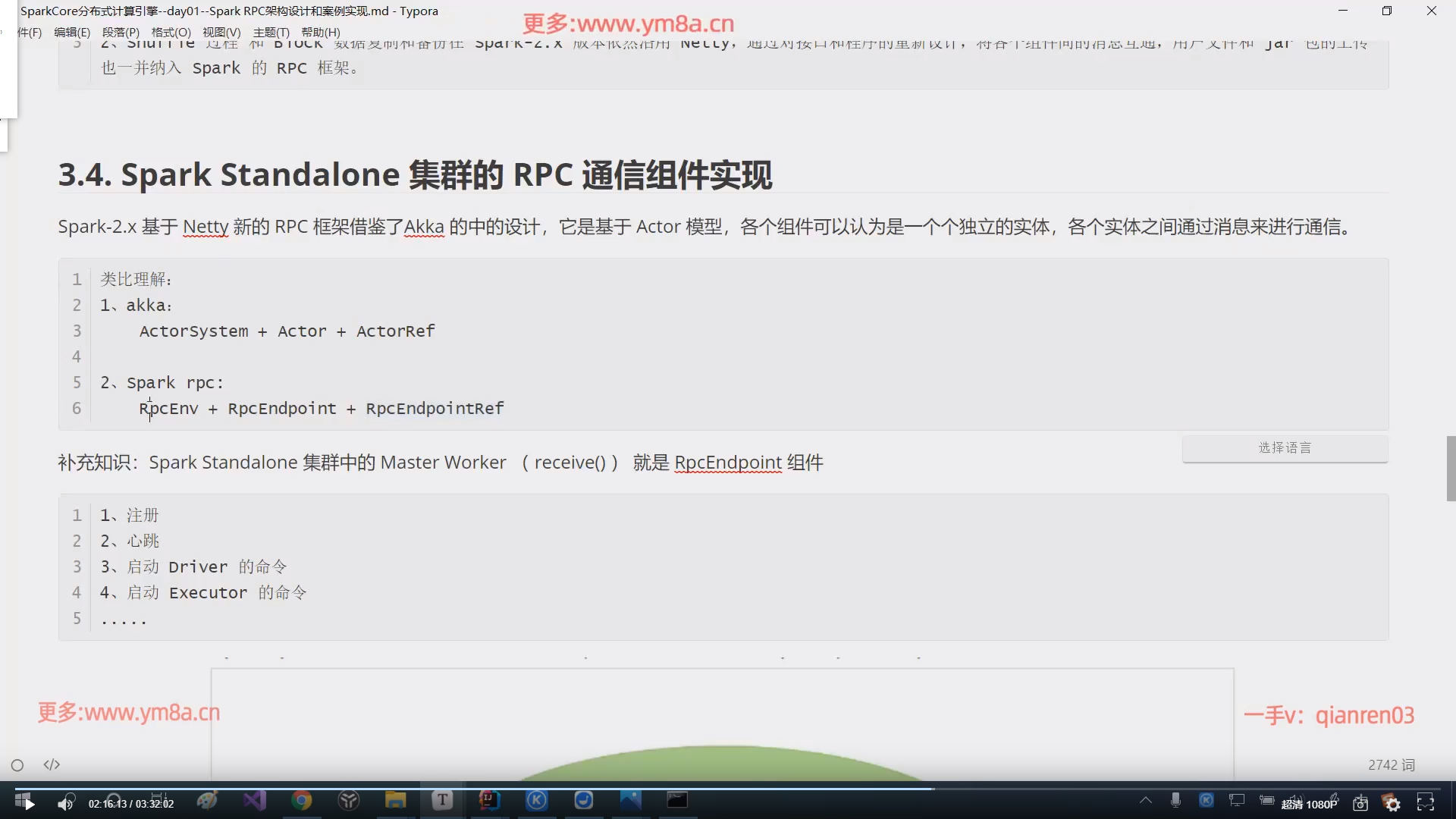The height and width of the screenshot is (819, 1456).
Task: Mute audio via the speaker icon
Action: click(x=66, y=802)
